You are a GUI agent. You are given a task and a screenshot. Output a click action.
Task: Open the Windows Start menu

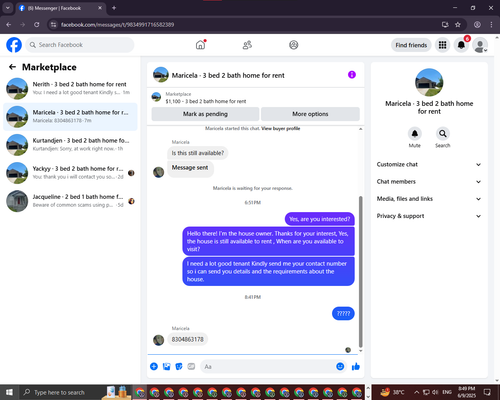click(x=9, y=392)
